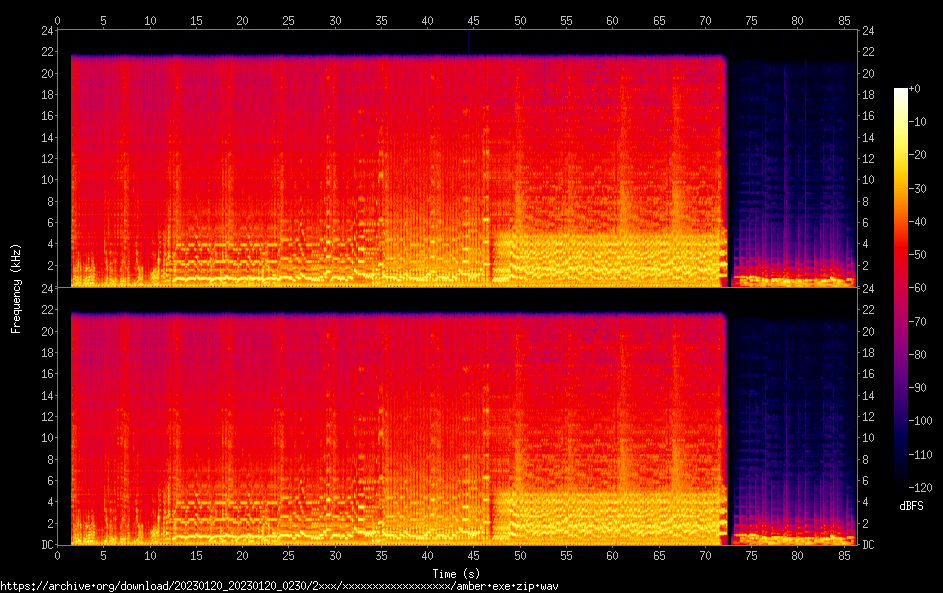The height and width of the screenshot is (593, 943).
Task: Click the "Frequency (kHz)" vertical axis label
Action: (15, 287)
